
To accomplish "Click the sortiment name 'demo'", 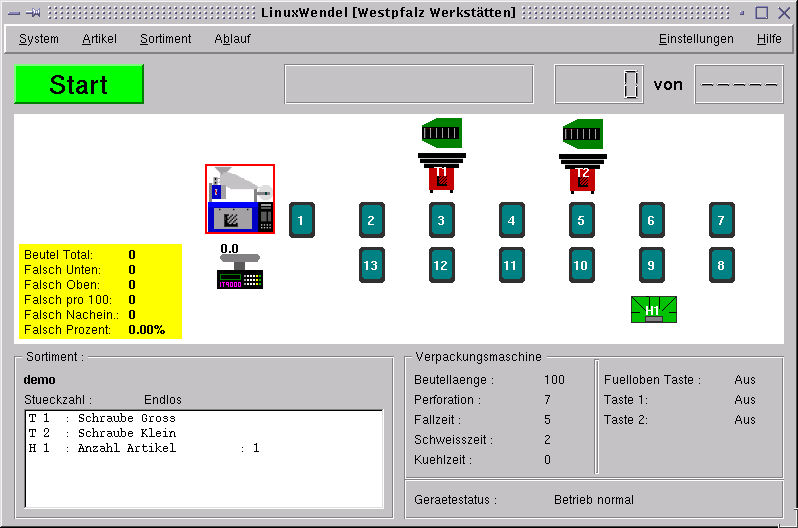I will point(39,380).
